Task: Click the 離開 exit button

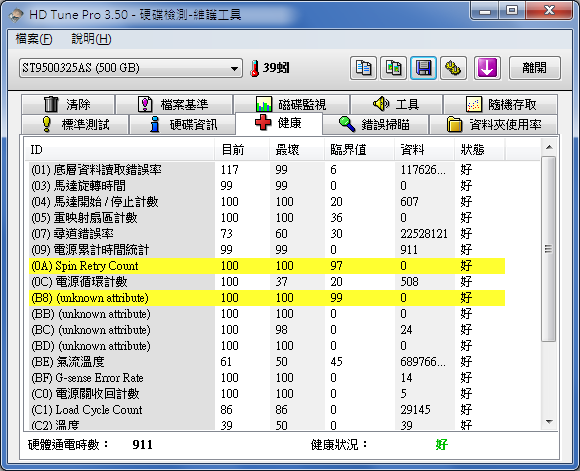Action: pos(535,68)
